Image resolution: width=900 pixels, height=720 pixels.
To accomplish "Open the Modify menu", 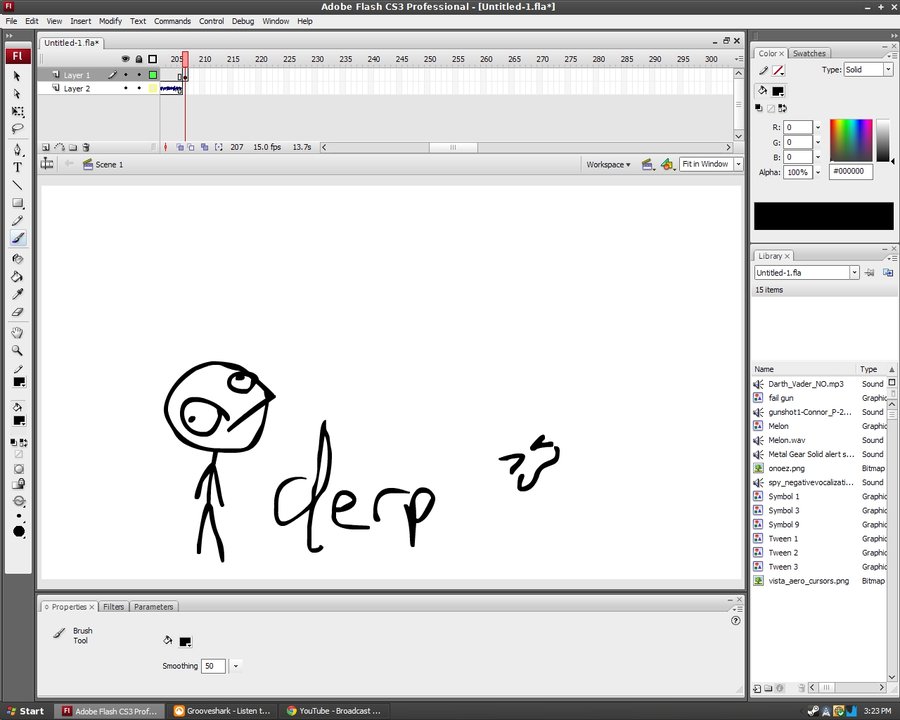I will tap(110, 21).
